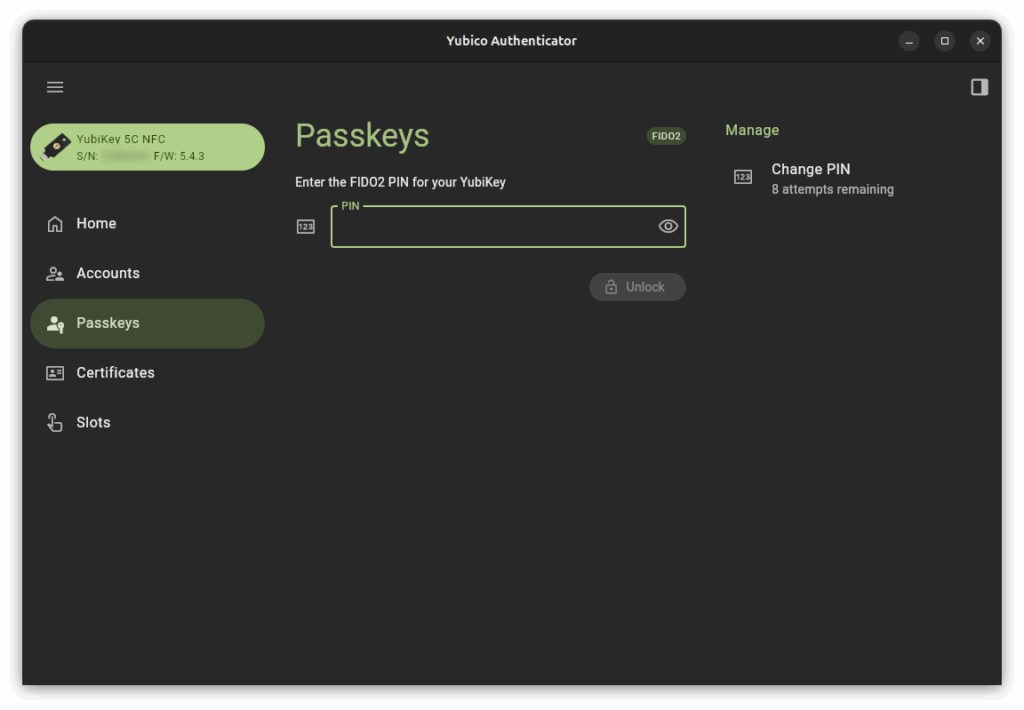Select the Passkeys tab in sidebar
The image size is (1024, 710).
[x=147, y=323]
